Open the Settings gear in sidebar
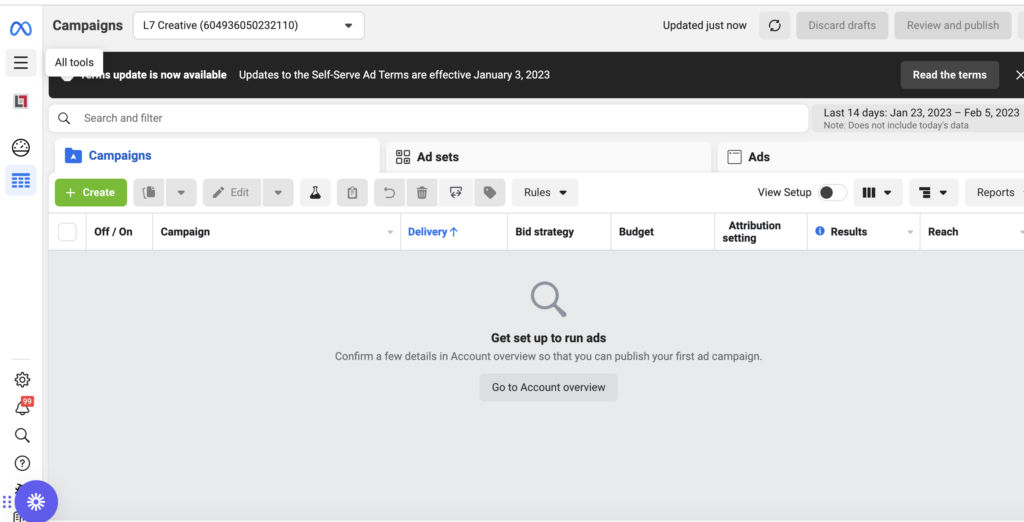 pyautogui.click(x=22, y=380)
